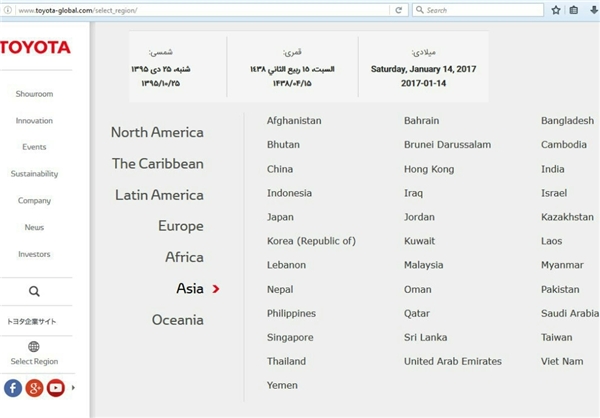Reload page with the refresh icon

(398, 10)
